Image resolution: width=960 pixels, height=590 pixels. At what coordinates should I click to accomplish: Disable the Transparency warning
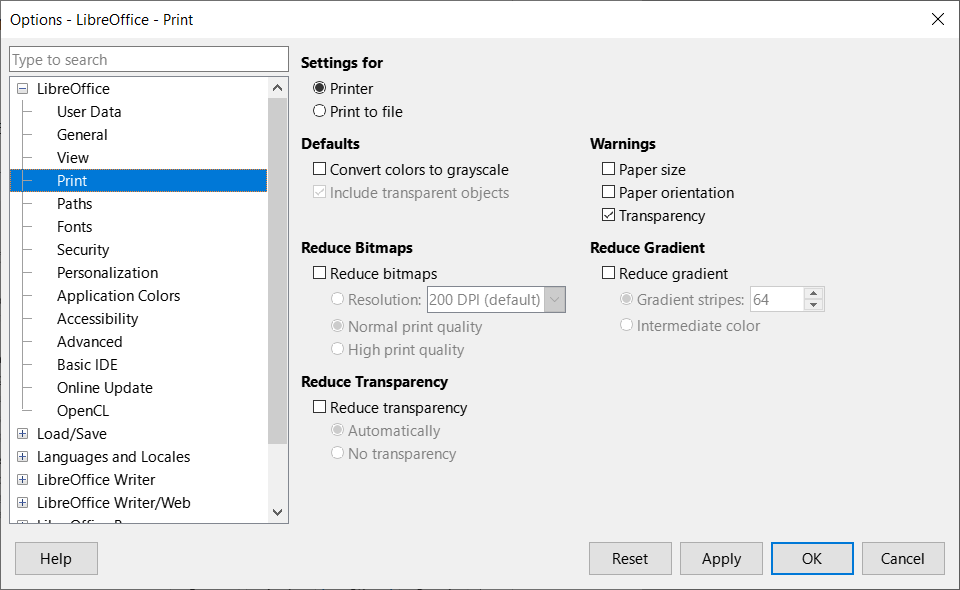point(606,215)
